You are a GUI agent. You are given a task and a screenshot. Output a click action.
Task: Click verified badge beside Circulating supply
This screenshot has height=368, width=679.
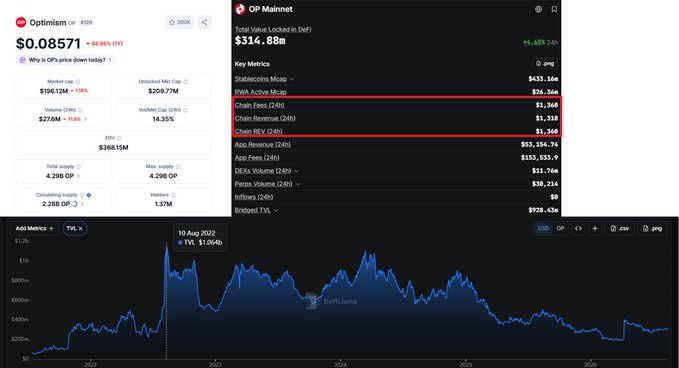coord(89,195)
